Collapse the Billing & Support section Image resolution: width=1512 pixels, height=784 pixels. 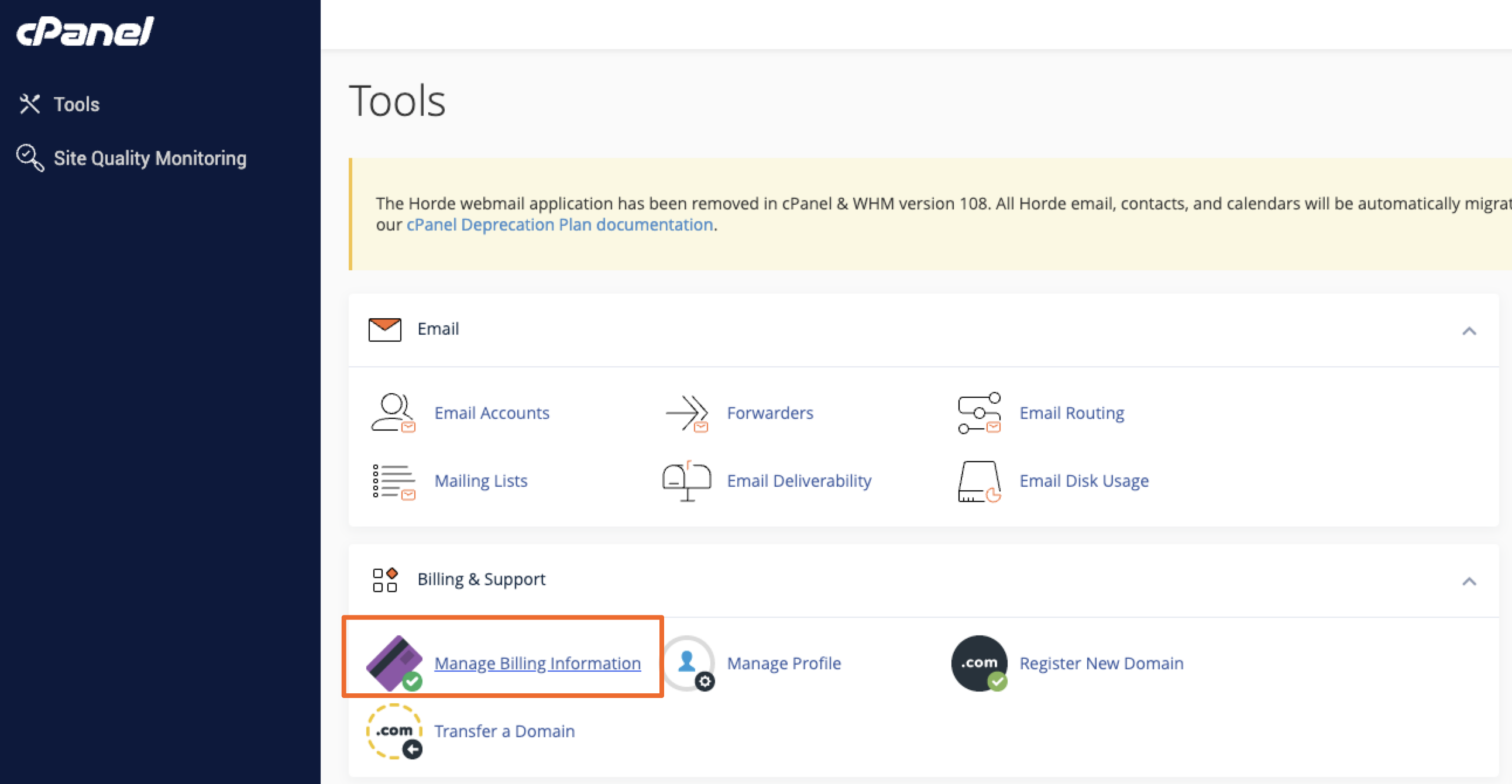pos(1469,582)
